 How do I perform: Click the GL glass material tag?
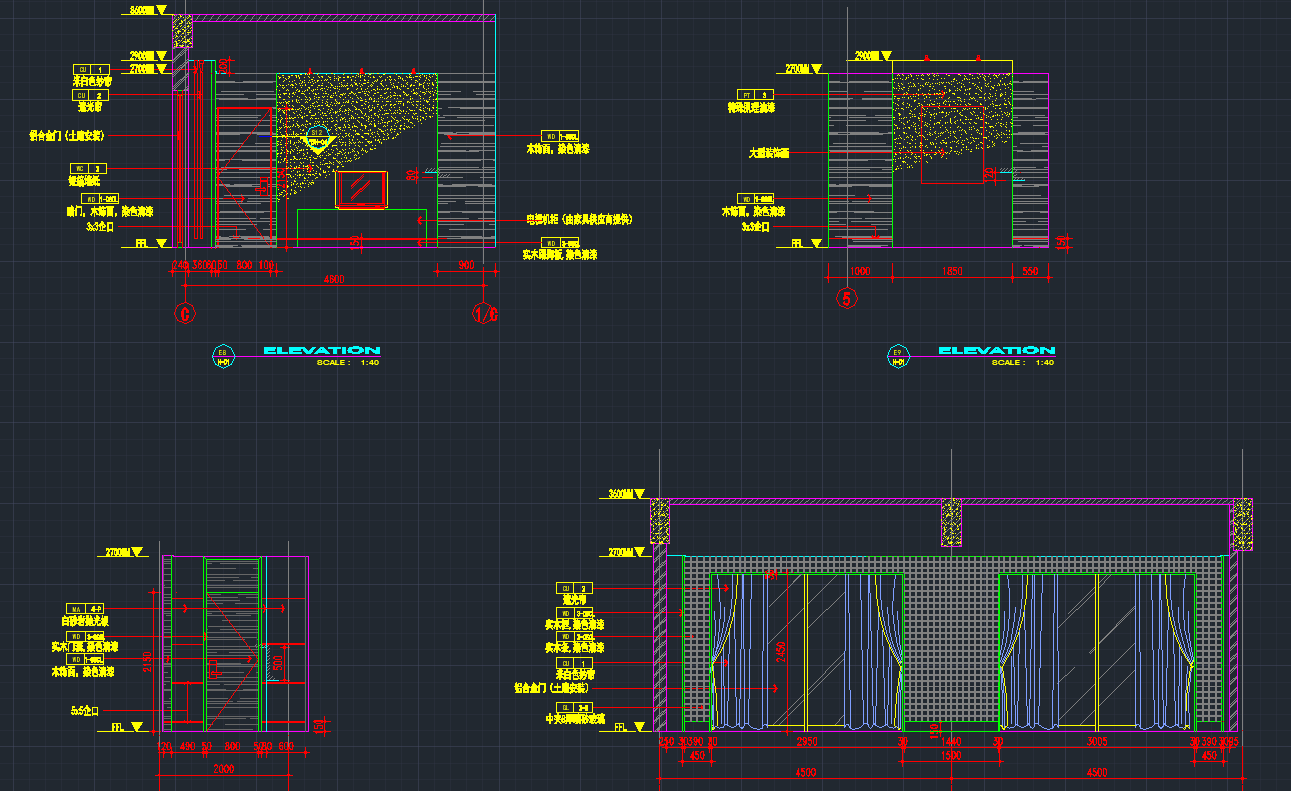(x=574, y=706)
